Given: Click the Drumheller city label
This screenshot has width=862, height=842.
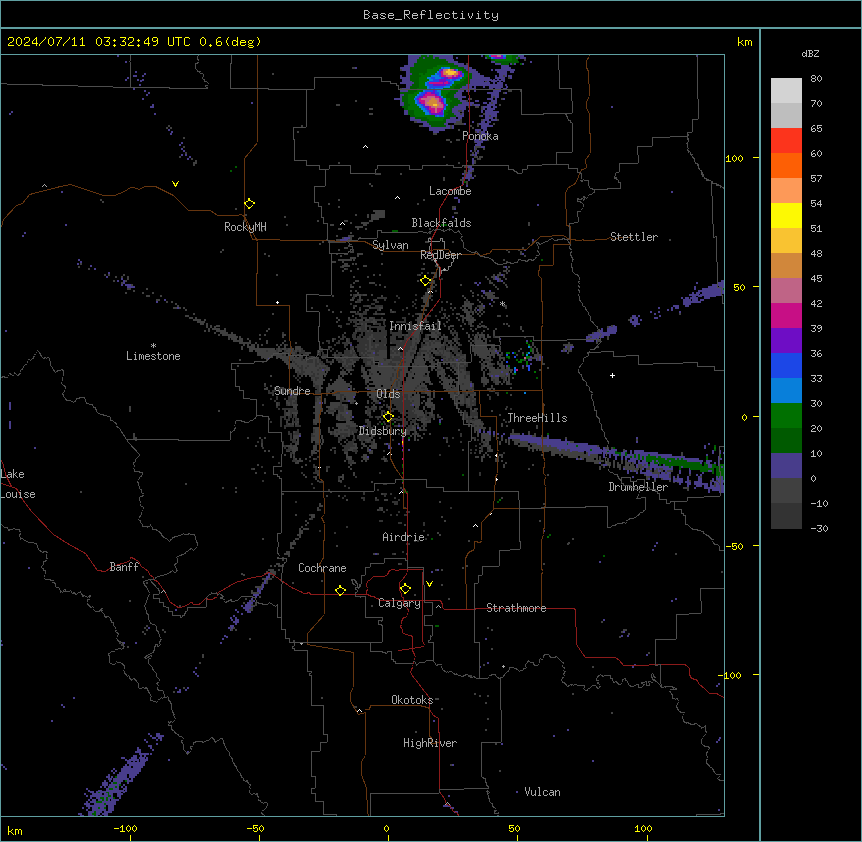Looking at the screenshot, I should pyautogui.click(x=638, y=487).
